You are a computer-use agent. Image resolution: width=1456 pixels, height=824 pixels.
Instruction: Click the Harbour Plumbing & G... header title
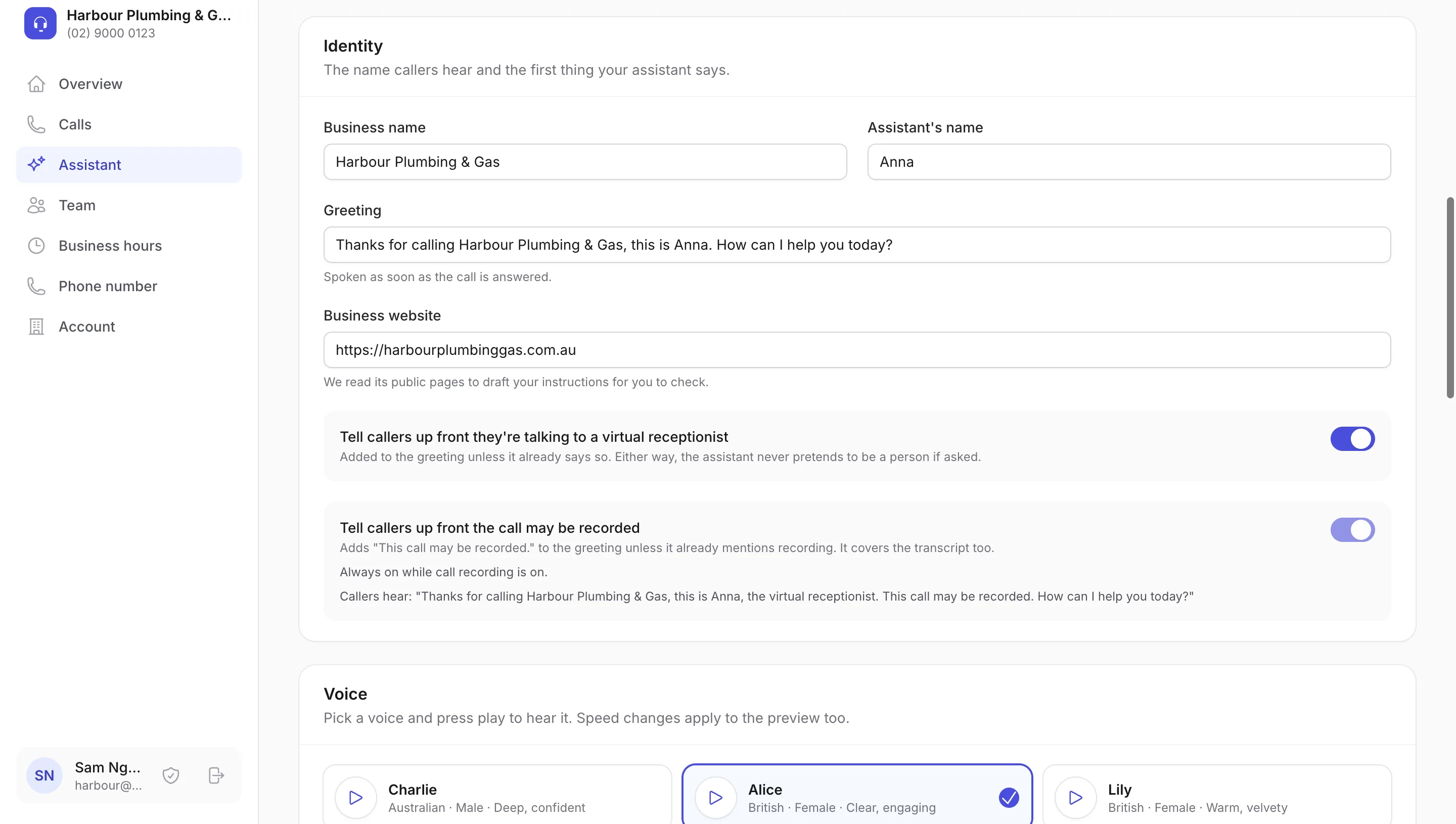[149, 15]
